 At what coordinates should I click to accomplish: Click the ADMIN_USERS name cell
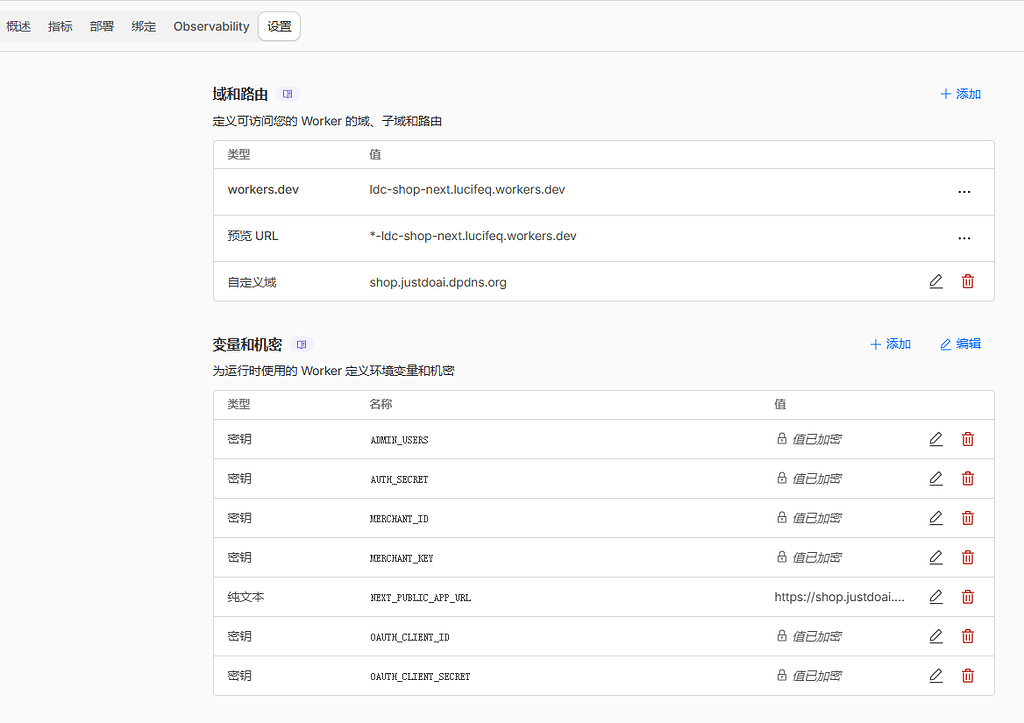[399, 440]
